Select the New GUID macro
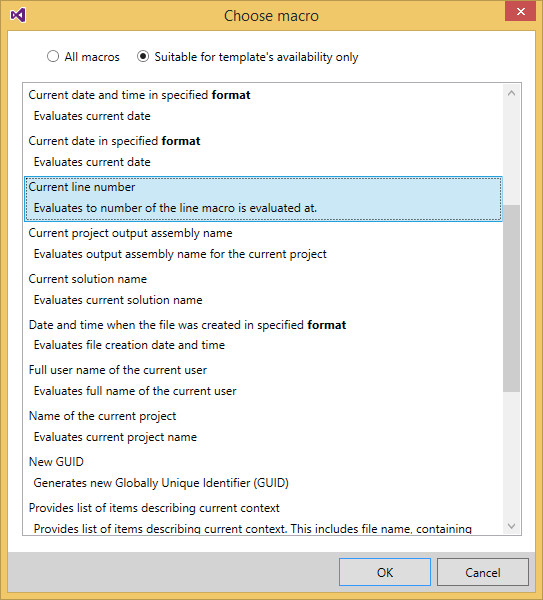This screenshot has height=600, width=543. 263,472
